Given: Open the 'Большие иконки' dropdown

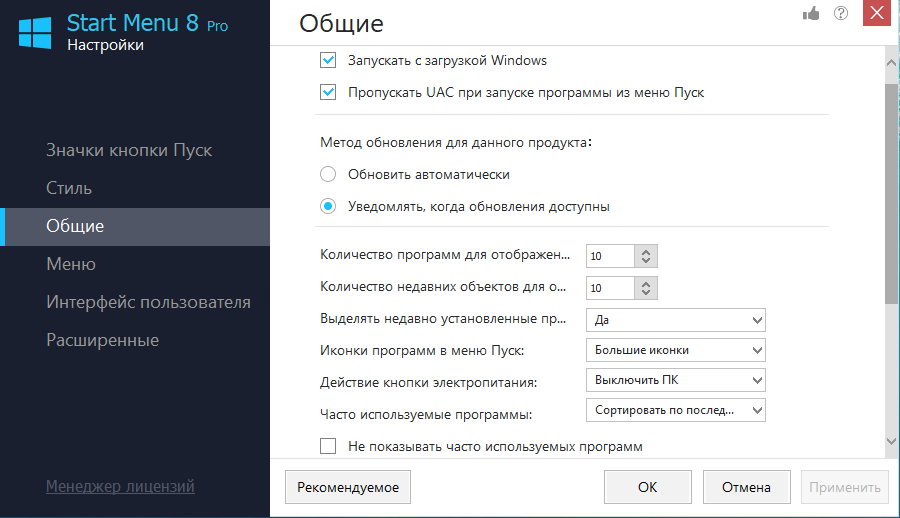Looking at the screenshot, I should [676, 350].
